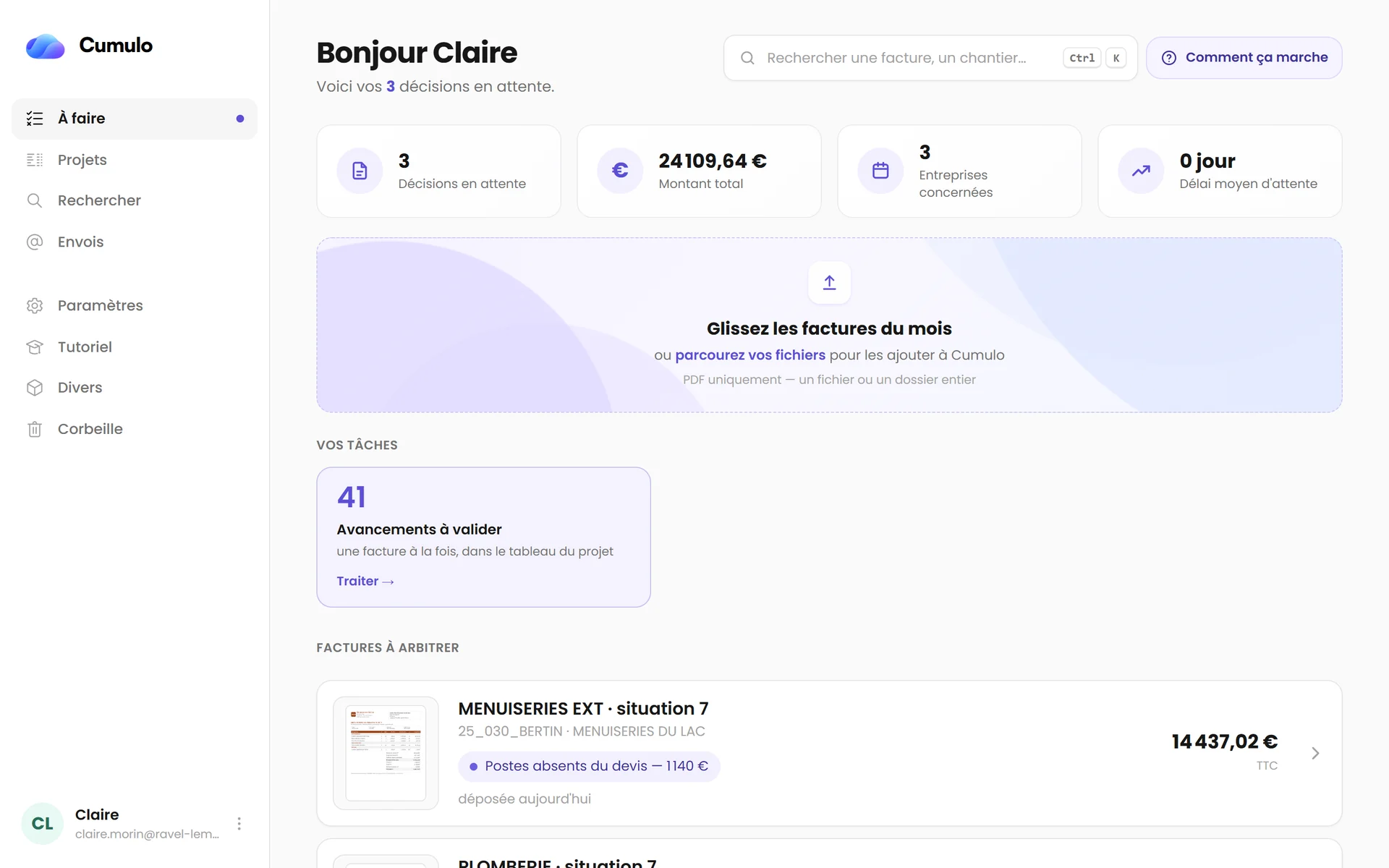Click the 14 437,02 € amount

point(1224,741)
